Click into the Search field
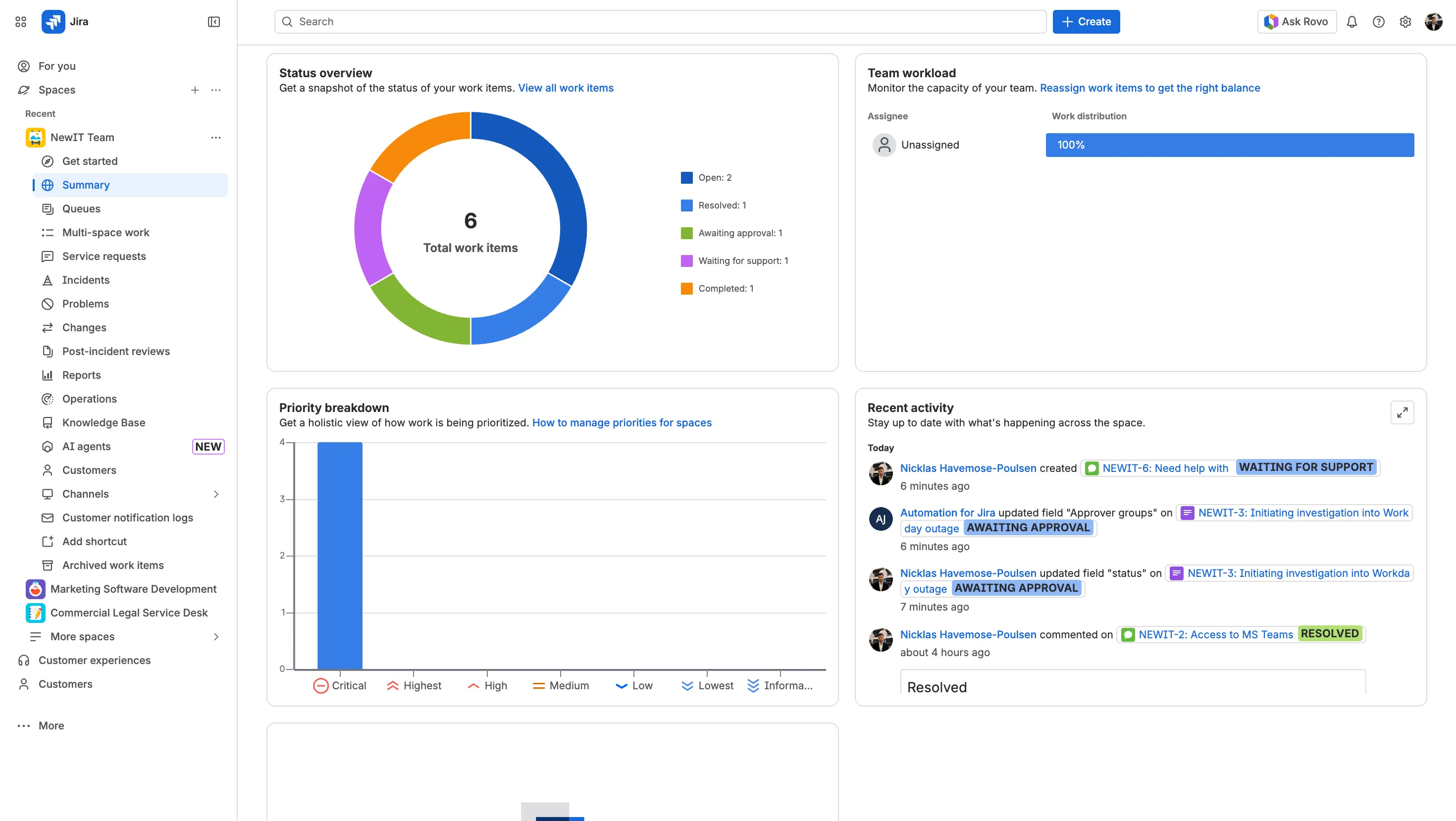 (659, 21)
